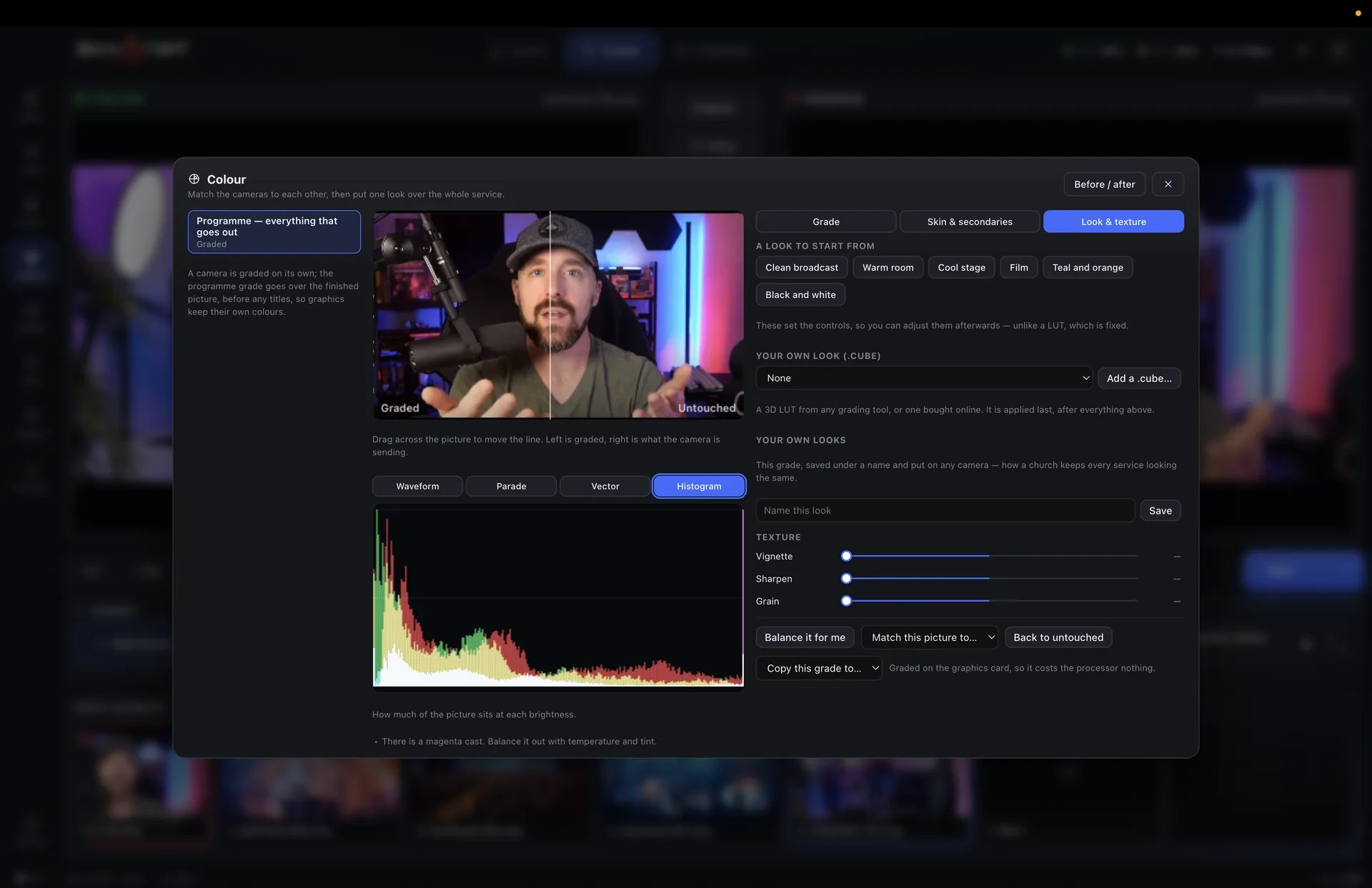Screen dimensions: 1372x888
Task: Close the Colour dialog
Action: (1168, 184)
